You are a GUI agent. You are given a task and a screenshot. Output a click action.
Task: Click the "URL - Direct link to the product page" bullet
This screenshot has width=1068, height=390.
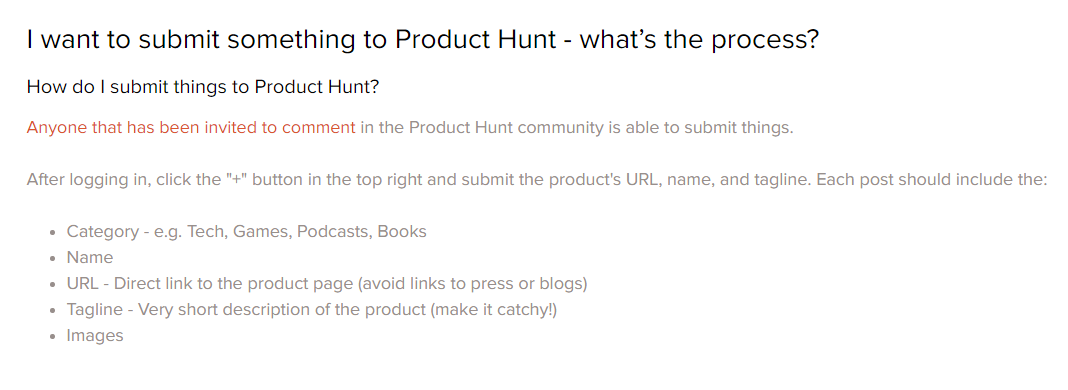tap(327, 284)
